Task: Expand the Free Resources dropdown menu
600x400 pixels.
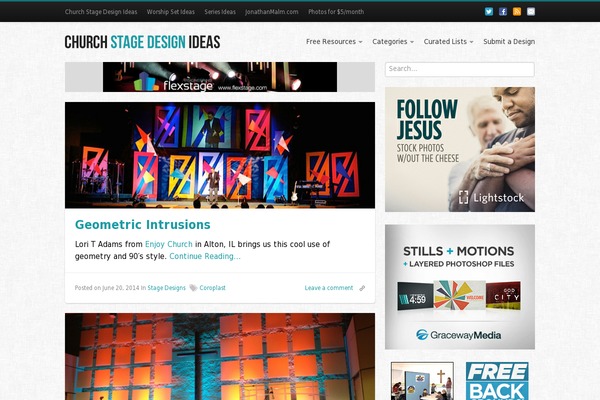Action: (x=334, y=41)
